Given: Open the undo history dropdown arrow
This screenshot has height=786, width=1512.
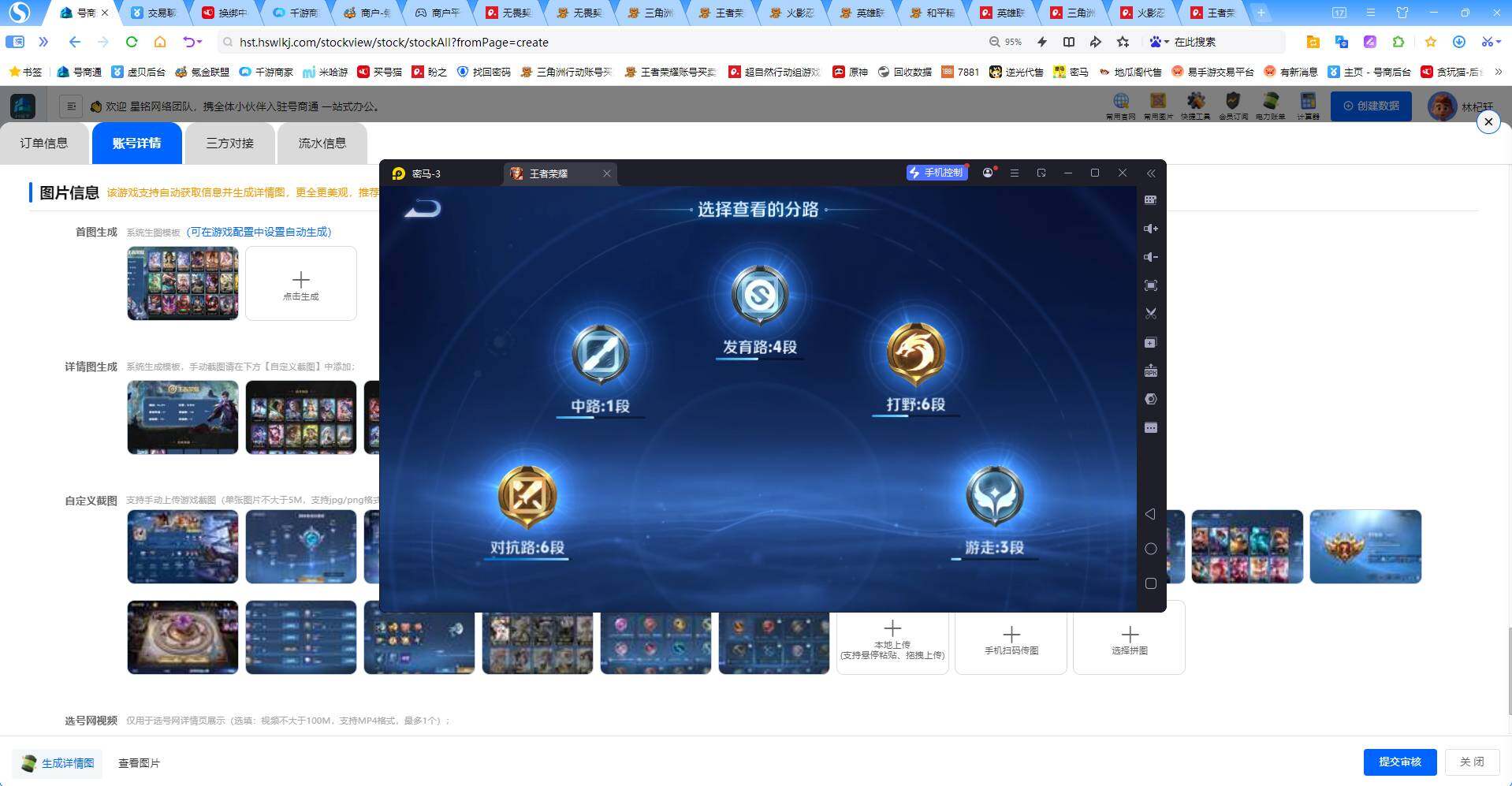Looking at the screenshot, I should click(200, 42).
